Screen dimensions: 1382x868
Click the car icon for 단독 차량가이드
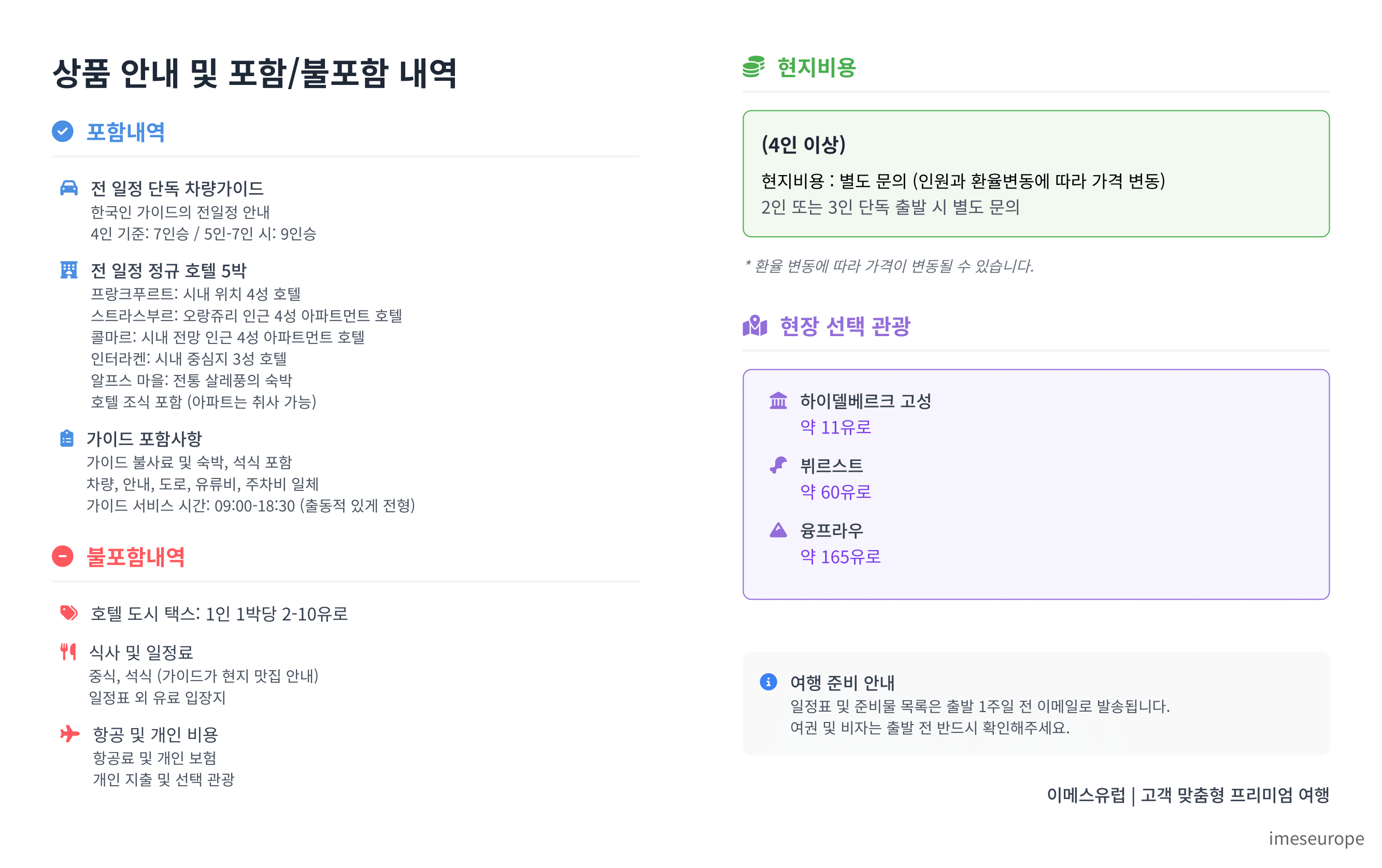click(69, 187)
